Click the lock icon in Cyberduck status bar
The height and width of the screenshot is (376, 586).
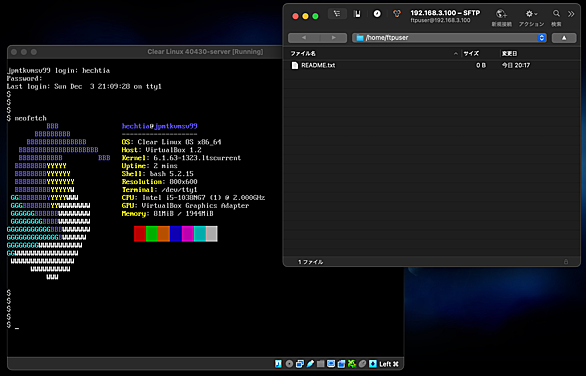point(566,262)
